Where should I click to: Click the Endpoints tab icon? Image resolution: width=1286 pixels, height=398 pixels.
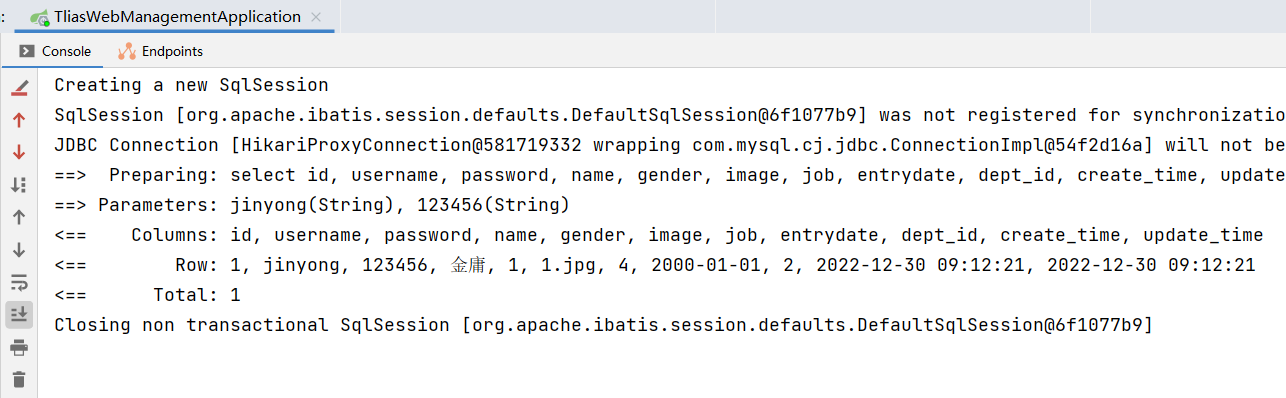127,51
